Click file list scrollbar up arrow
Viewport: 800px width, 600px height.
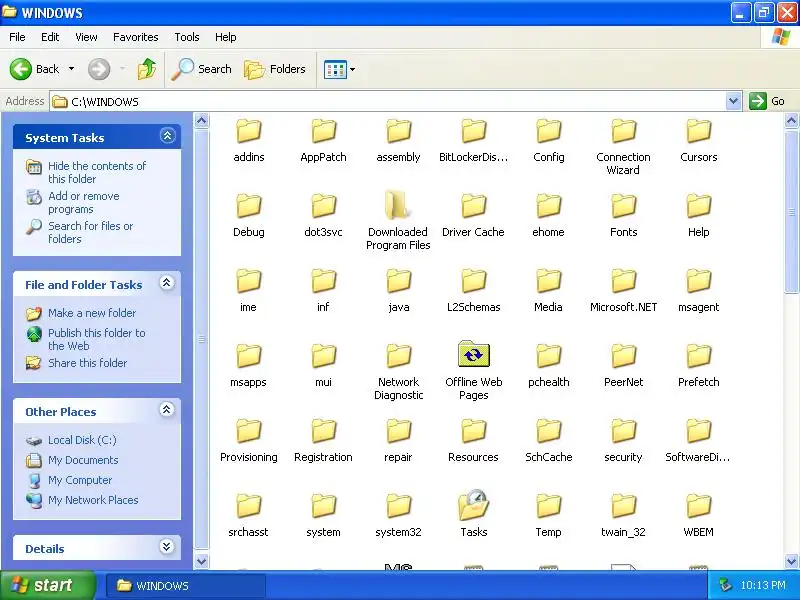[791, 120]
